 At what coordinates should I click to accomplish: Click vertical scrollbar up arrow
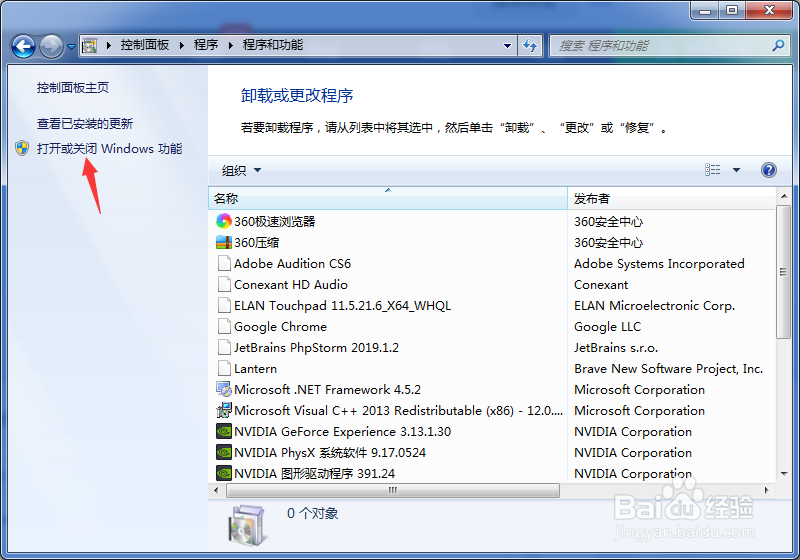click(784, 196)
